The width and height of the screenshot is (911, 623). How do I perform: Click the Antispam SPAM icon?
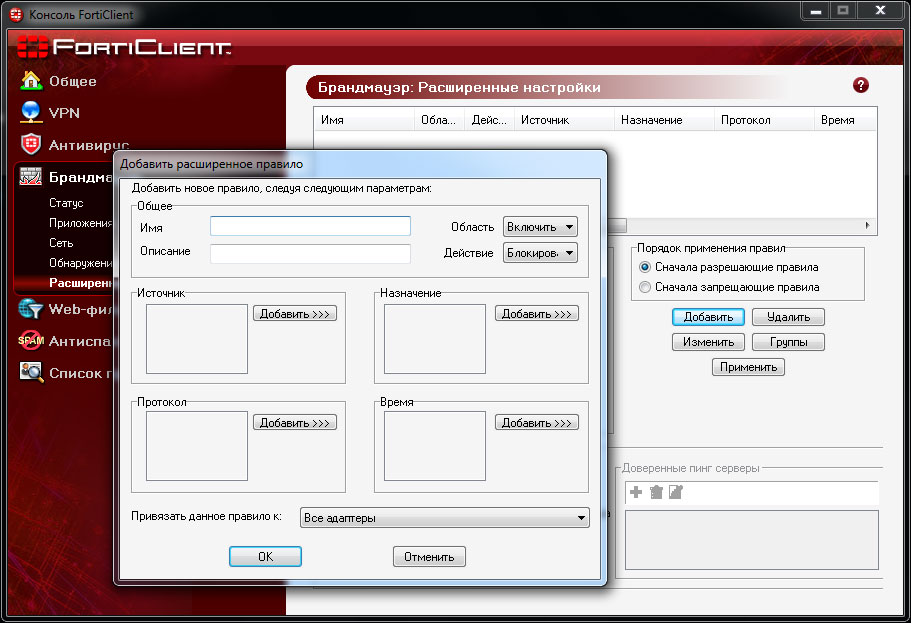[31, 341]
